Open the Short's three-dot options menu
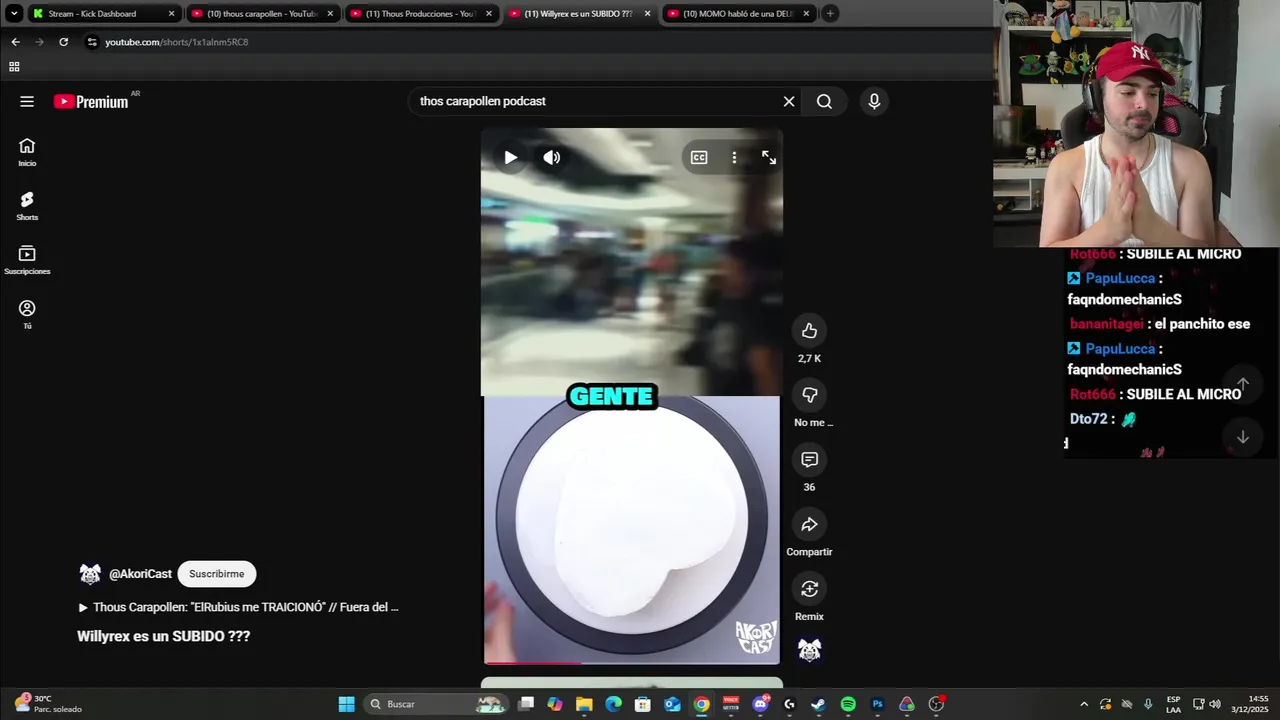 pyautogui.click(x=734, y=157)
